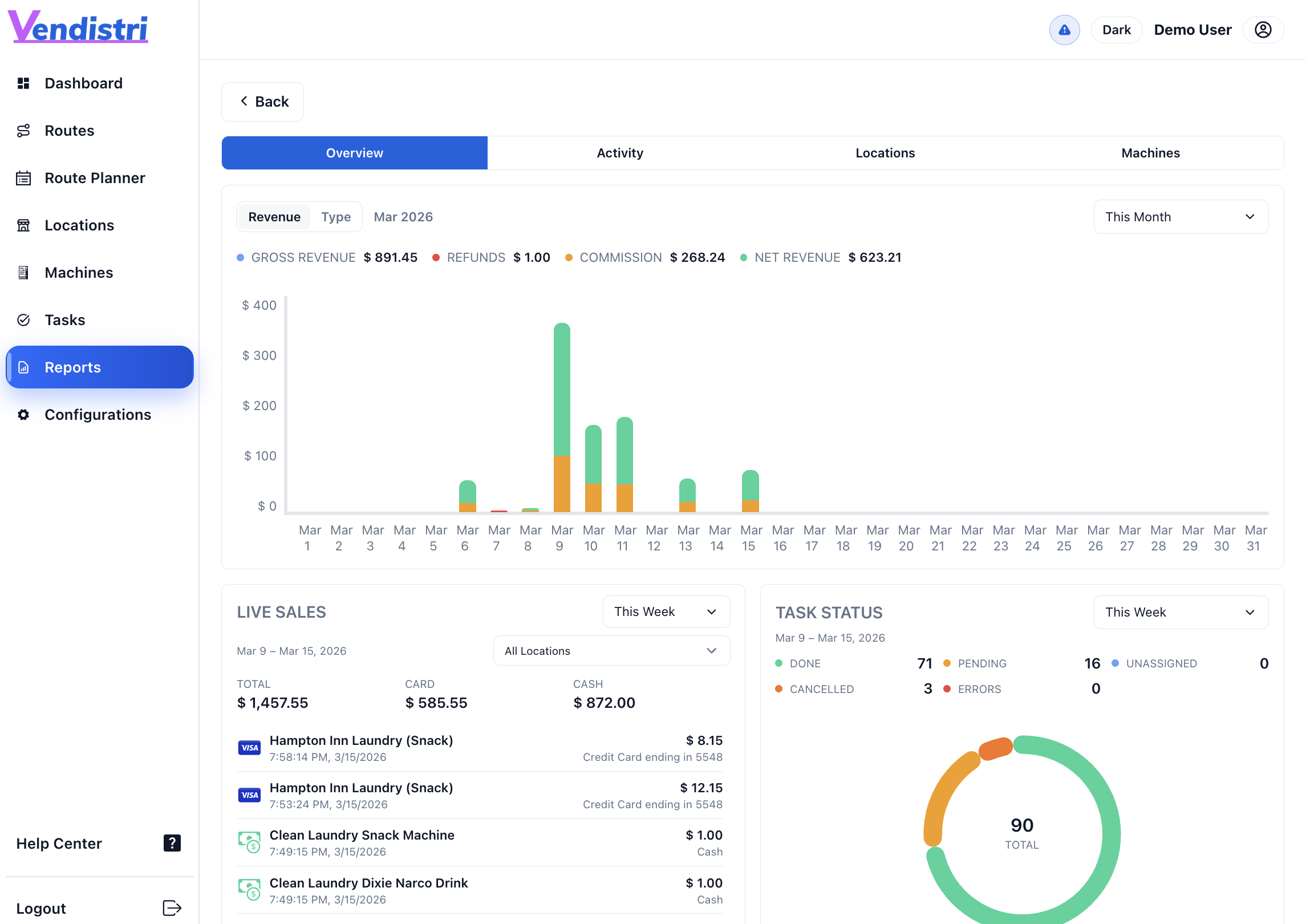
Task: Select the Revenue chart toggle
Action: 274,217
